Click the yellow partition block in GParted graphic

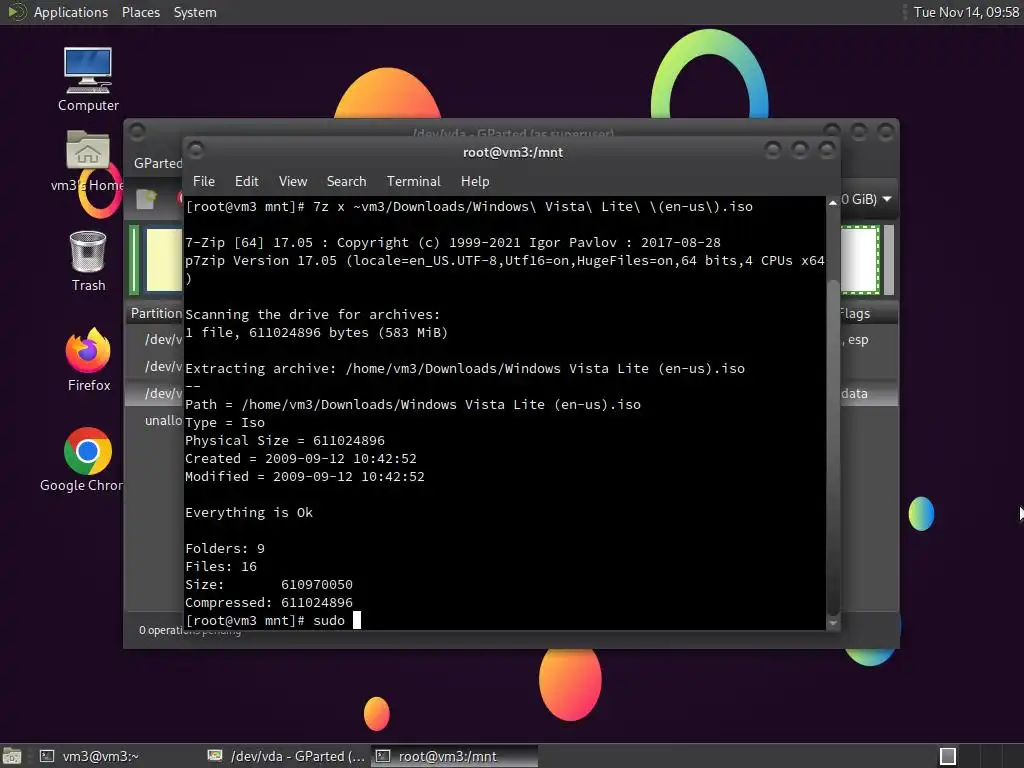tap(163, 260)
